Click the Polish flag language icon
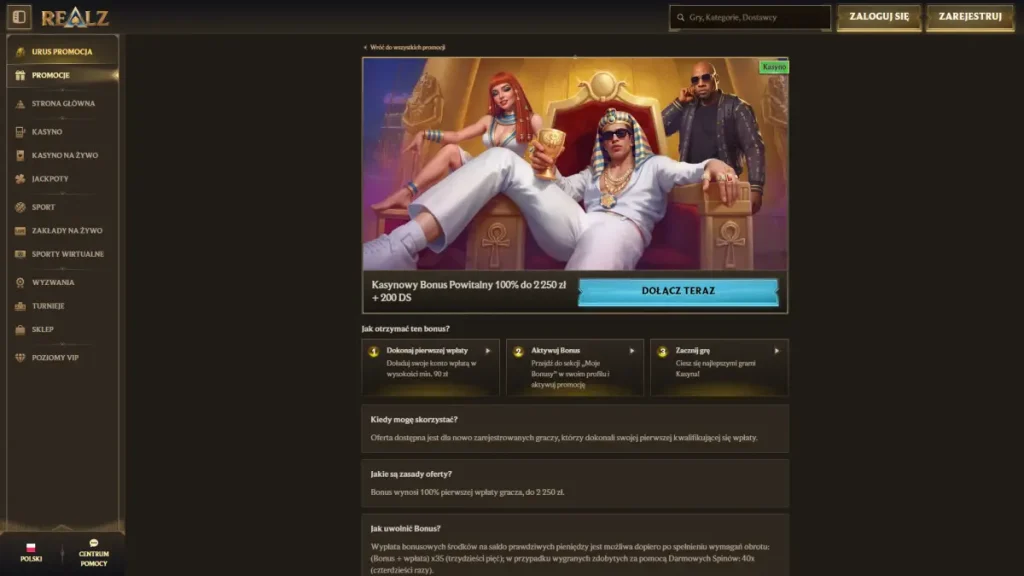The width and height of the screenshot is (1024, 576). tap(31, 547)
